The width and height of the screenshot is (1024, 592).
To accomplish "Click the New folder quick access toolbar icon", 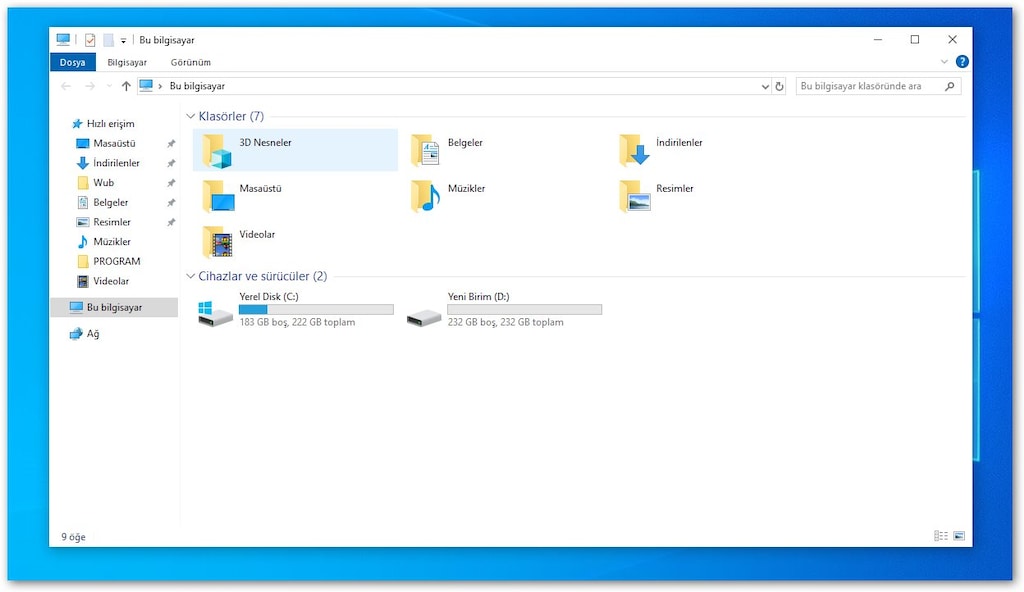I will pyautogui.click(x=108, y=40).
